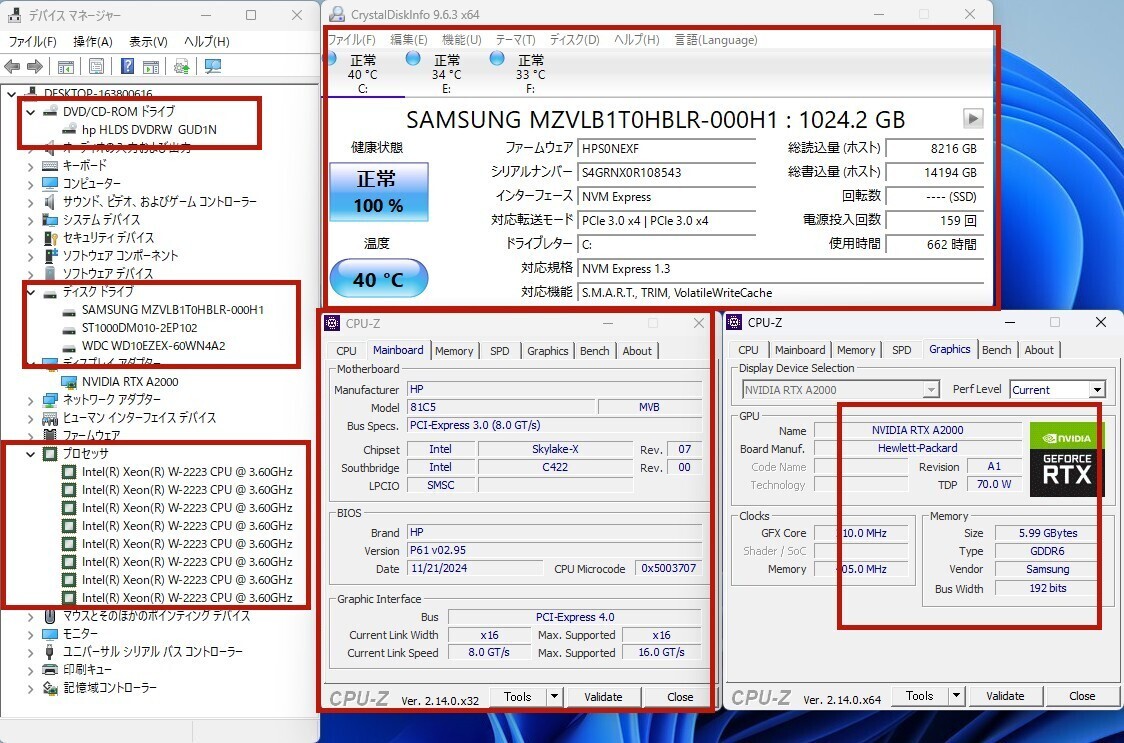Screen dimensions: 1124x743
Task: Select the ST1000DM010-2EP102 disk drive entry
Action: [x=139, y=328]
